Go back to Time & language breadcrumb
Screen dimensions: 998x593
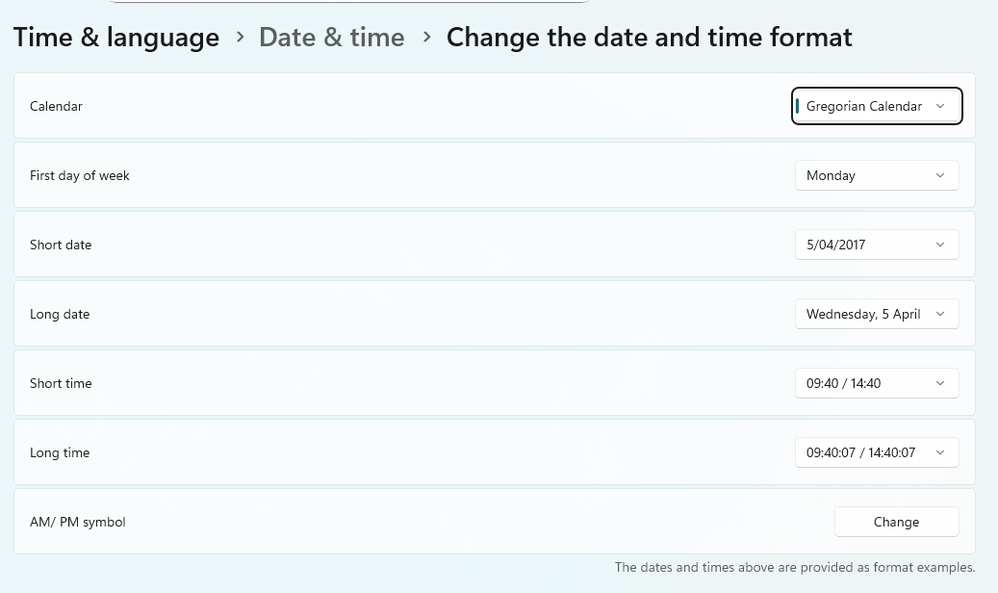click(x=116, y=38)
